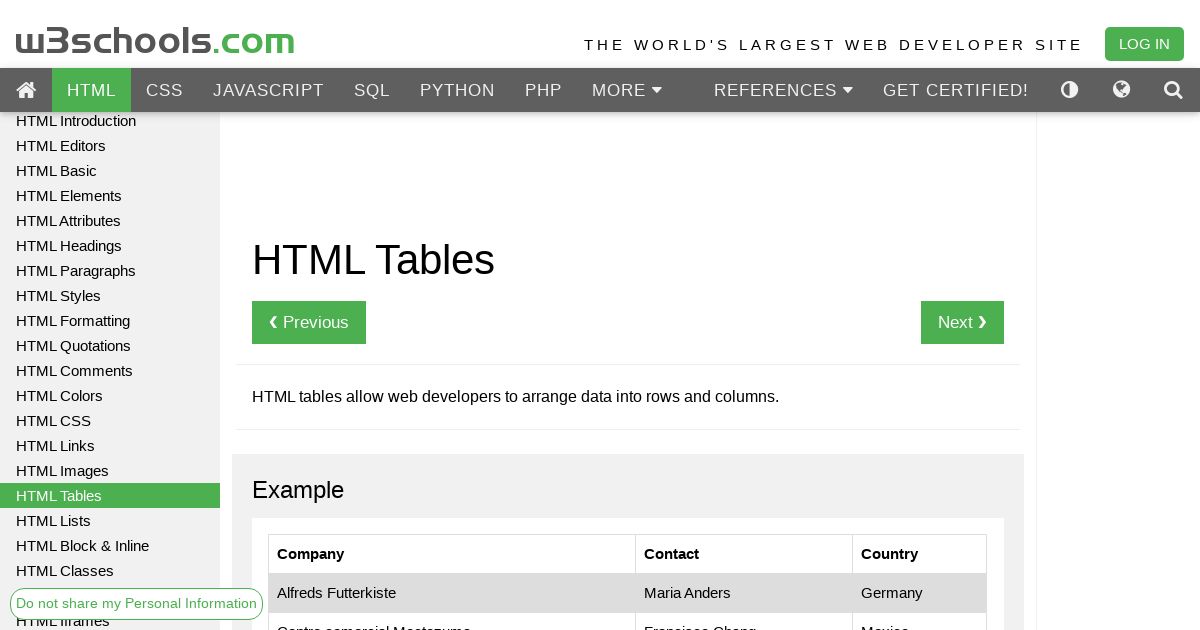Select the PHP tab
This screenshot has height=630, width=1200.
pos(543,90)
